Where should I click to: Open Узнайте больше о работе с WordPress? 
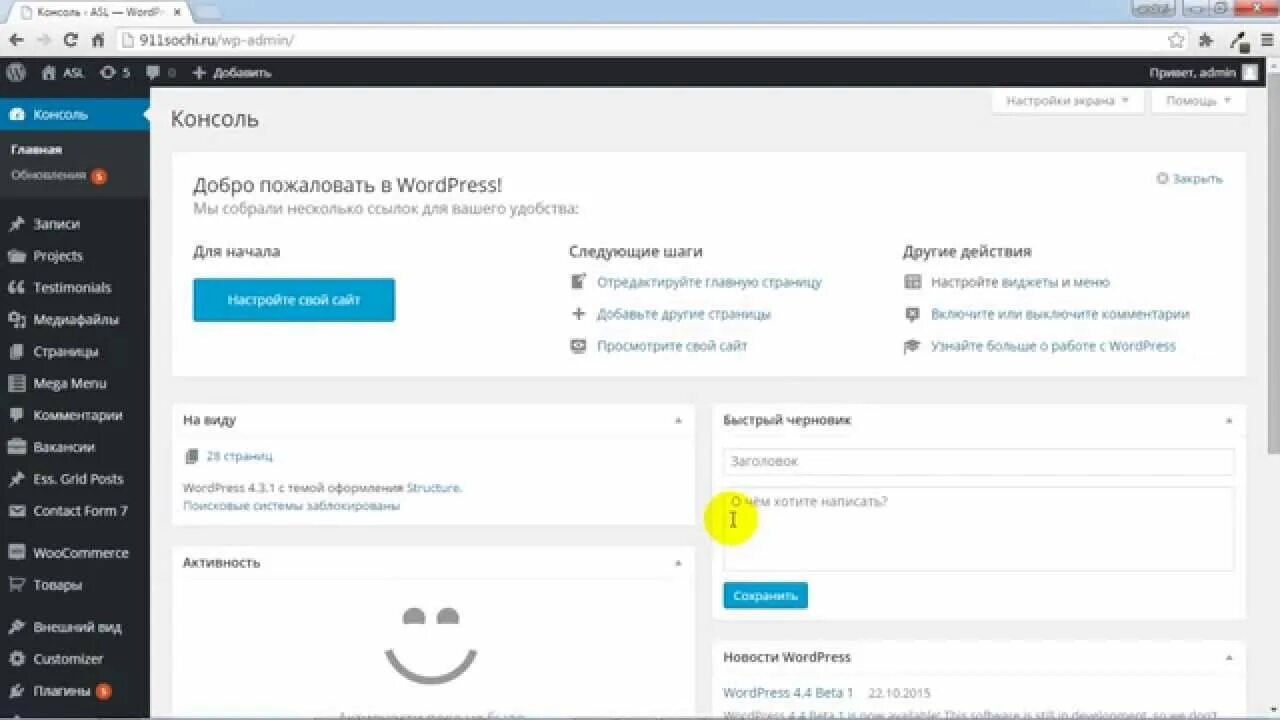1053,346
